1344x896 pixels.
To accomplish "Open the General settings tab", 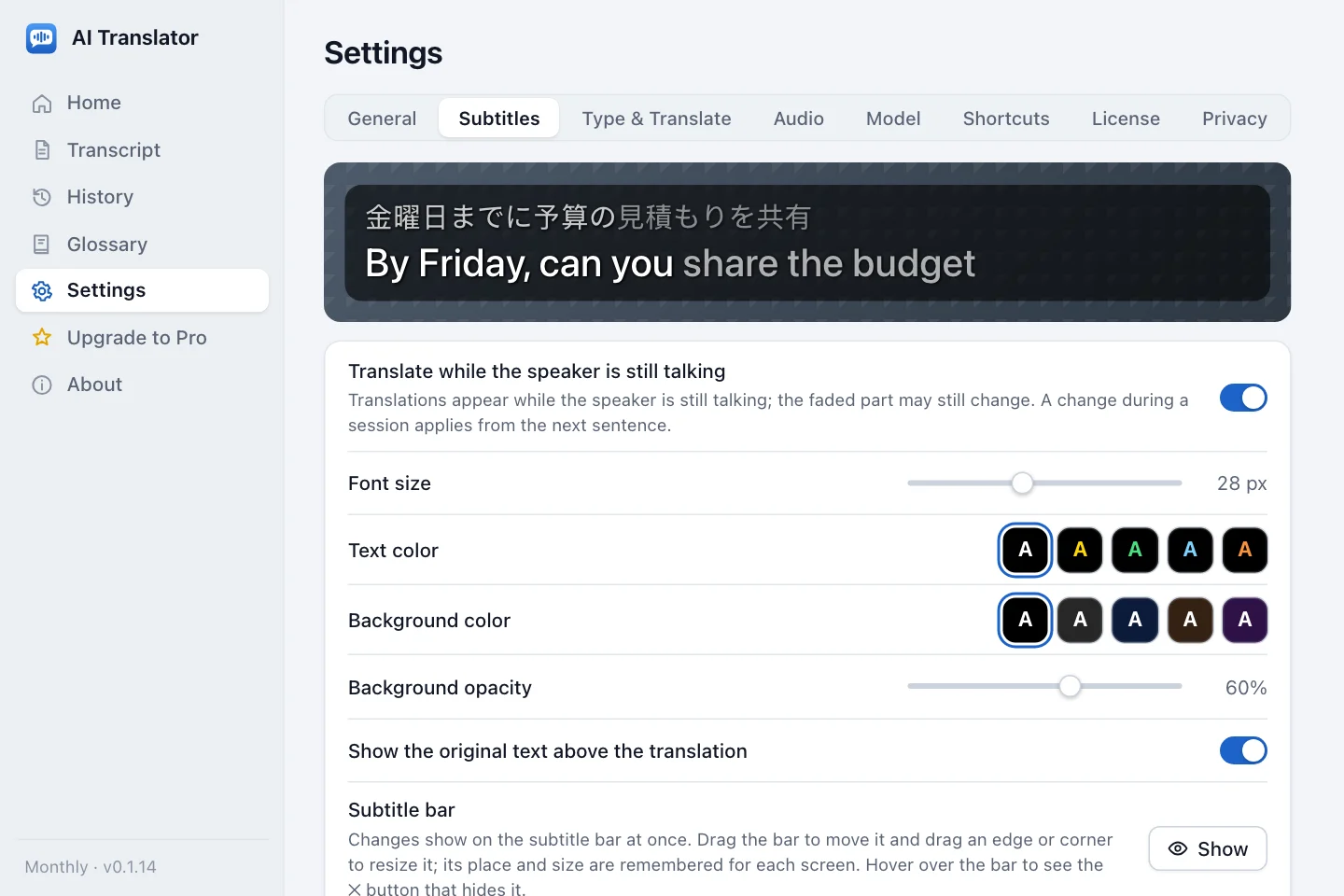I will click(x=382, y=119).
